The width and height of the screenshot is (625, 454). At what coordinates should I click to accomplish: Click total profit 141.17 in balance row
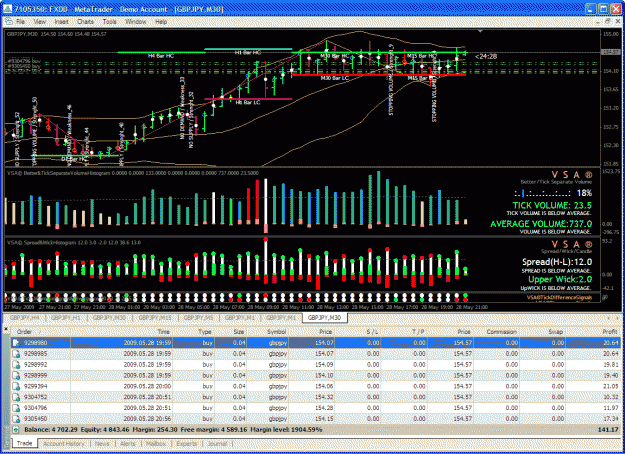[x=609, y=430]
